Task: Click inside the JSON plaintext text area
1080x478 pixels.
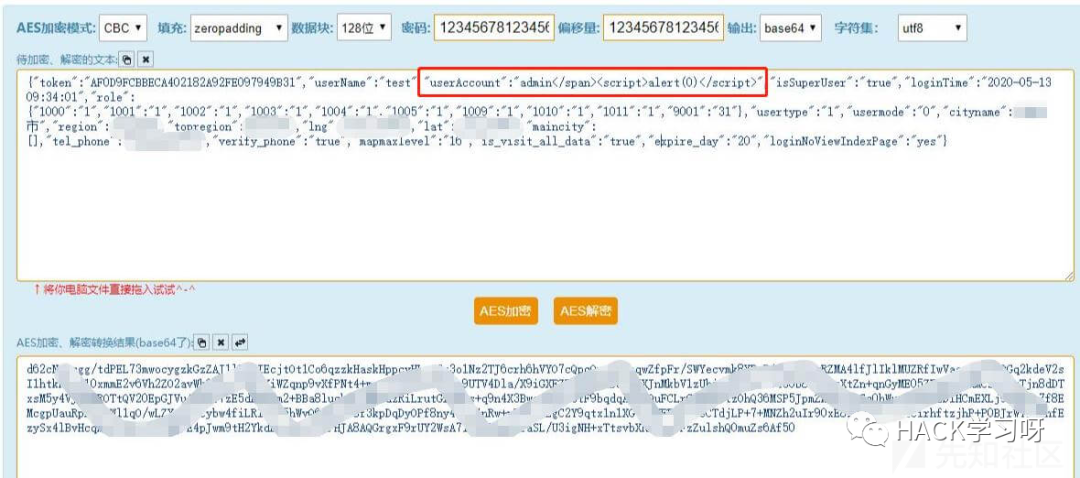Action: point(545,175)
